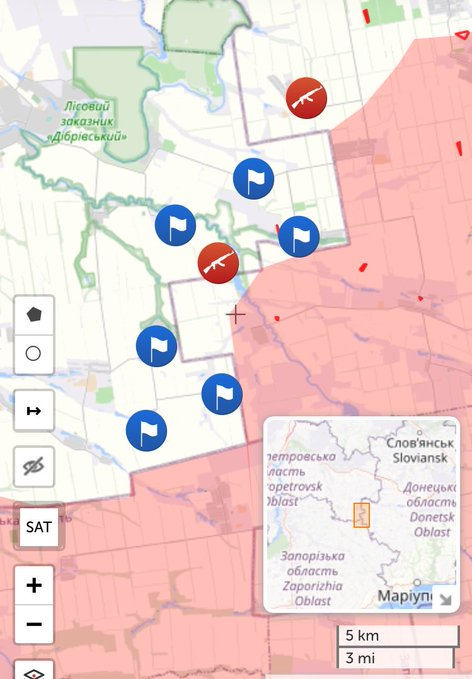Collapse the minimap with arrow button
The height and width of the screenshot is (679, 472).
pyautogui.click(x=445, y=598)
